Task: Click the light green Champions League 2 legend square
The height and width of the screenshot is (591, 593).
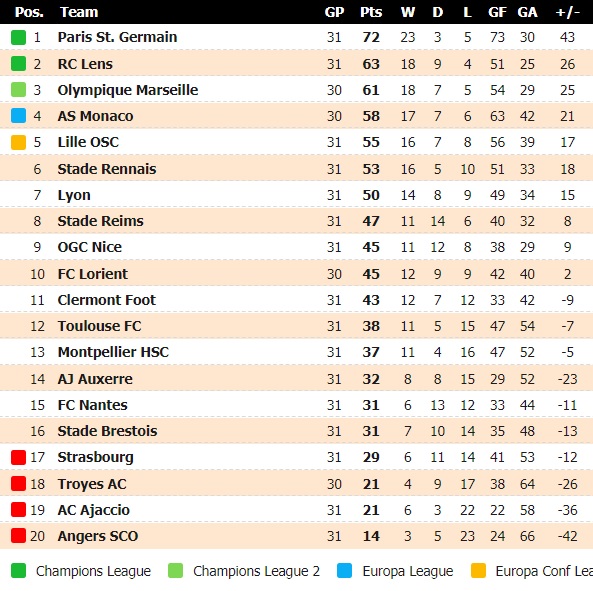Action: (x=175, y=571)
